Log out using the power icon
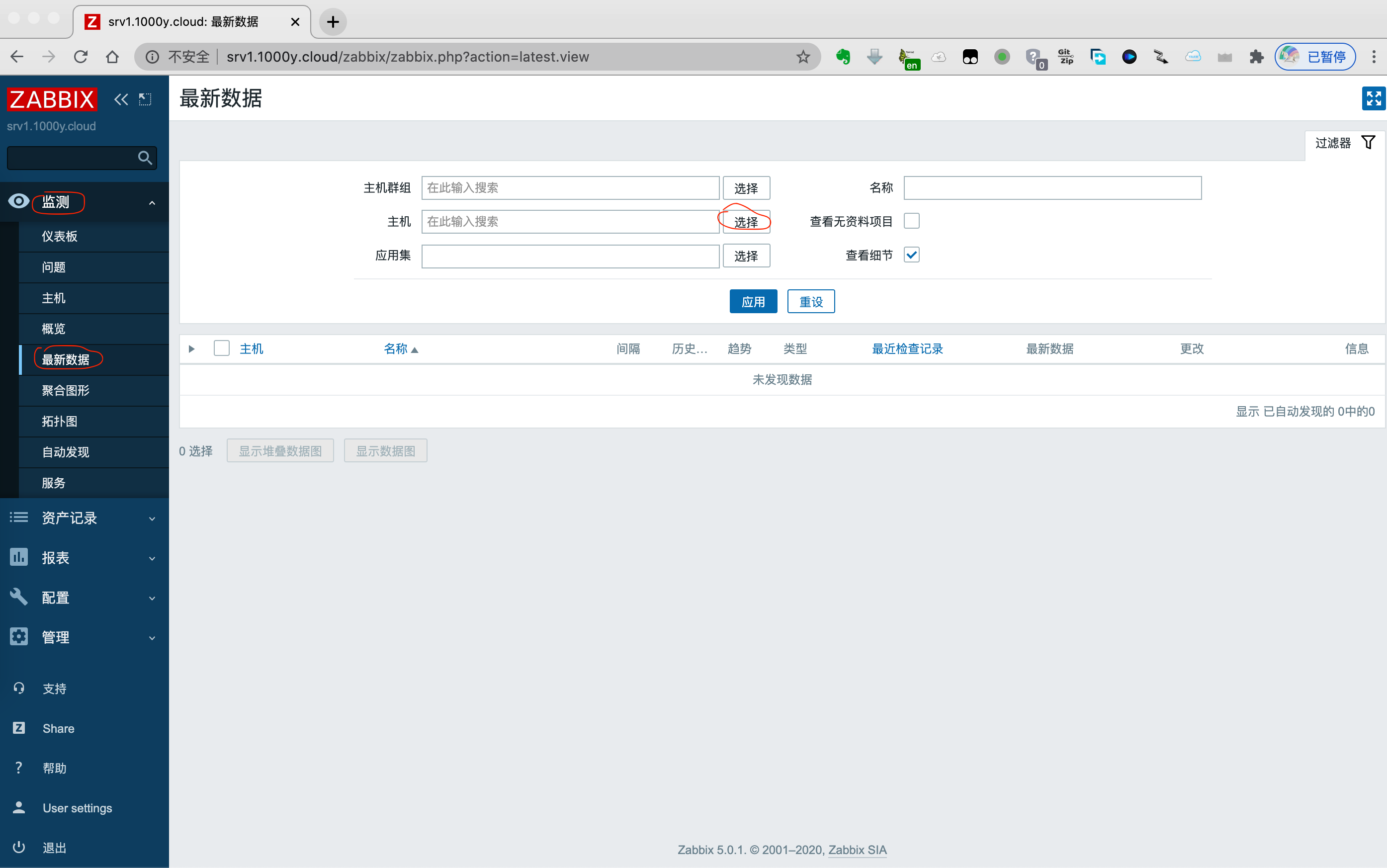The image size is (1387, 868). pos(18,847)
